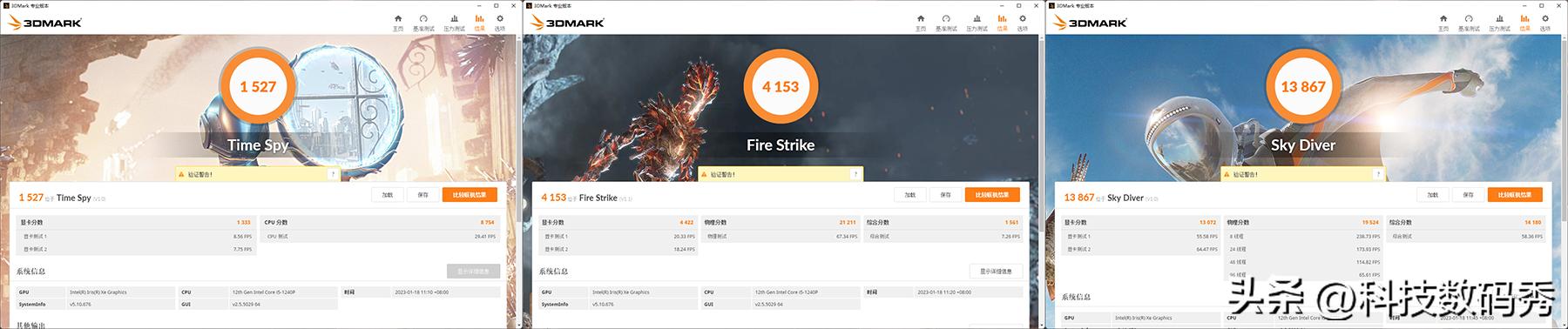Viewport: 1568px width, 329px height.
Task: Click the Fire Strike validation warning banner text
Action: (x=723, y=174)
